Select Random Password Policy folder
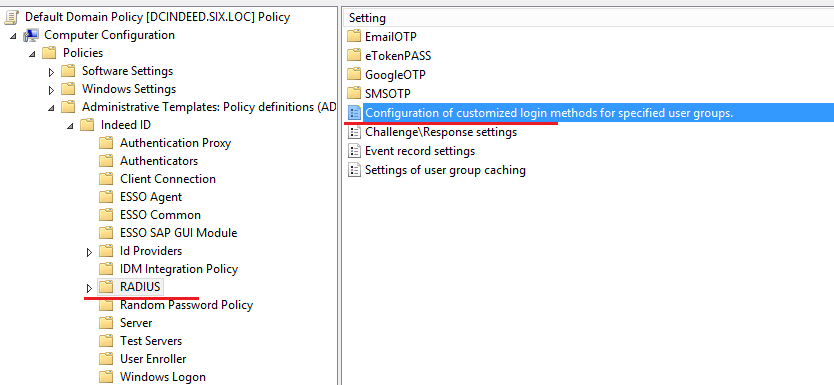This screenshot has height=385, width=834. point(186,305)
